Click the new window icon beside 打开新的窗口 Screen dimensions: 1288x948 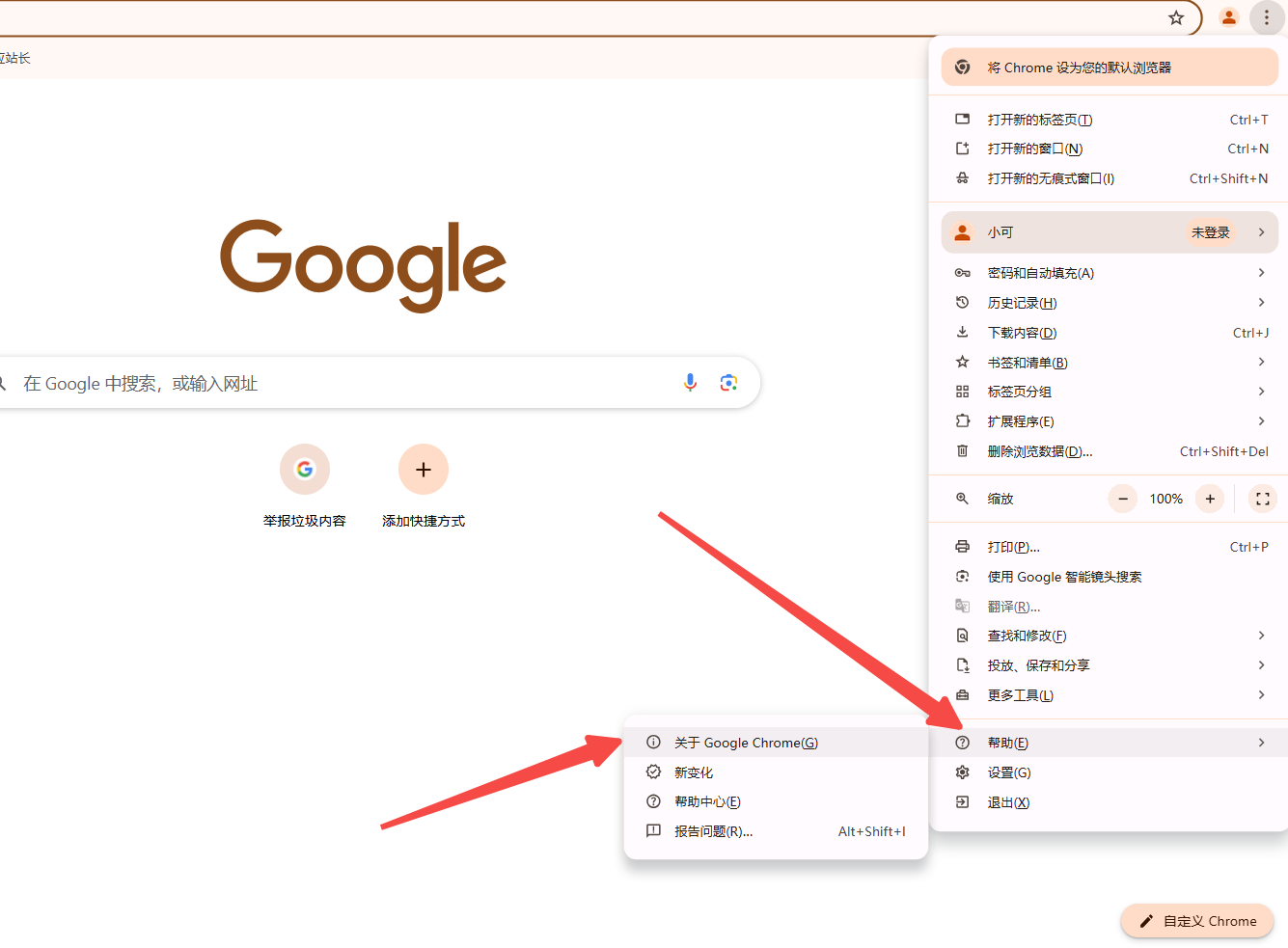click(x=962, y=149)
